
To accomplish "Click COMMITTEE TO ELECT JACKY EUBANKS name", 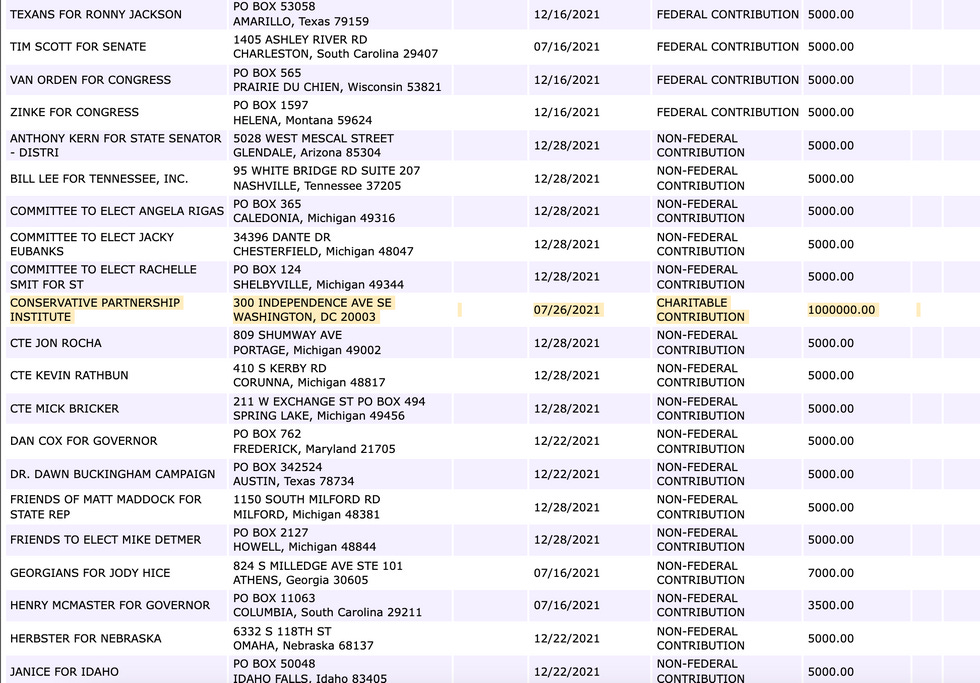I will click(92, 244).
